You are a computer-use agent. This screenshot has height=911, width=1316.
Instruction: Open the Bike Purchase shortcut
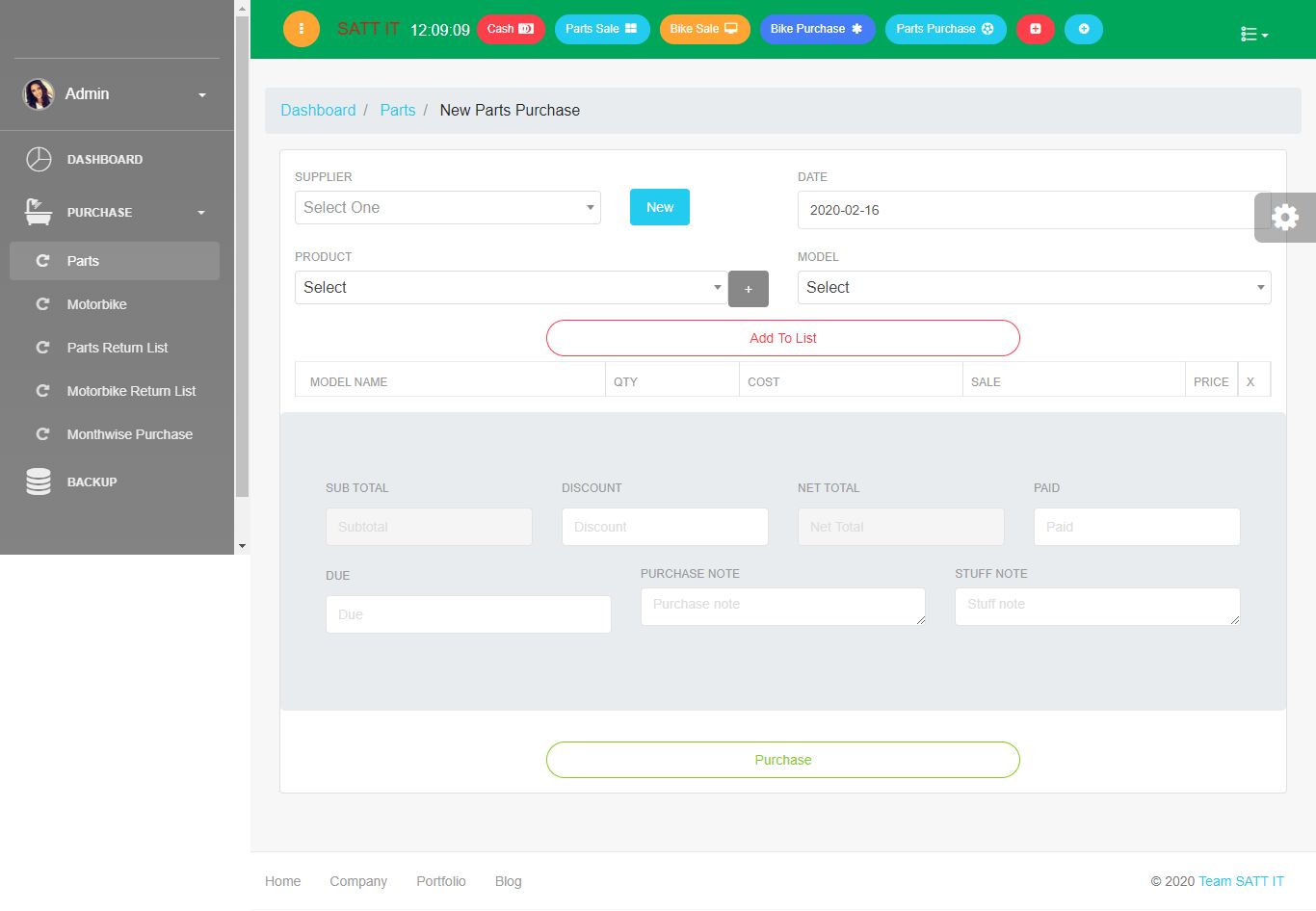(817, 29)
